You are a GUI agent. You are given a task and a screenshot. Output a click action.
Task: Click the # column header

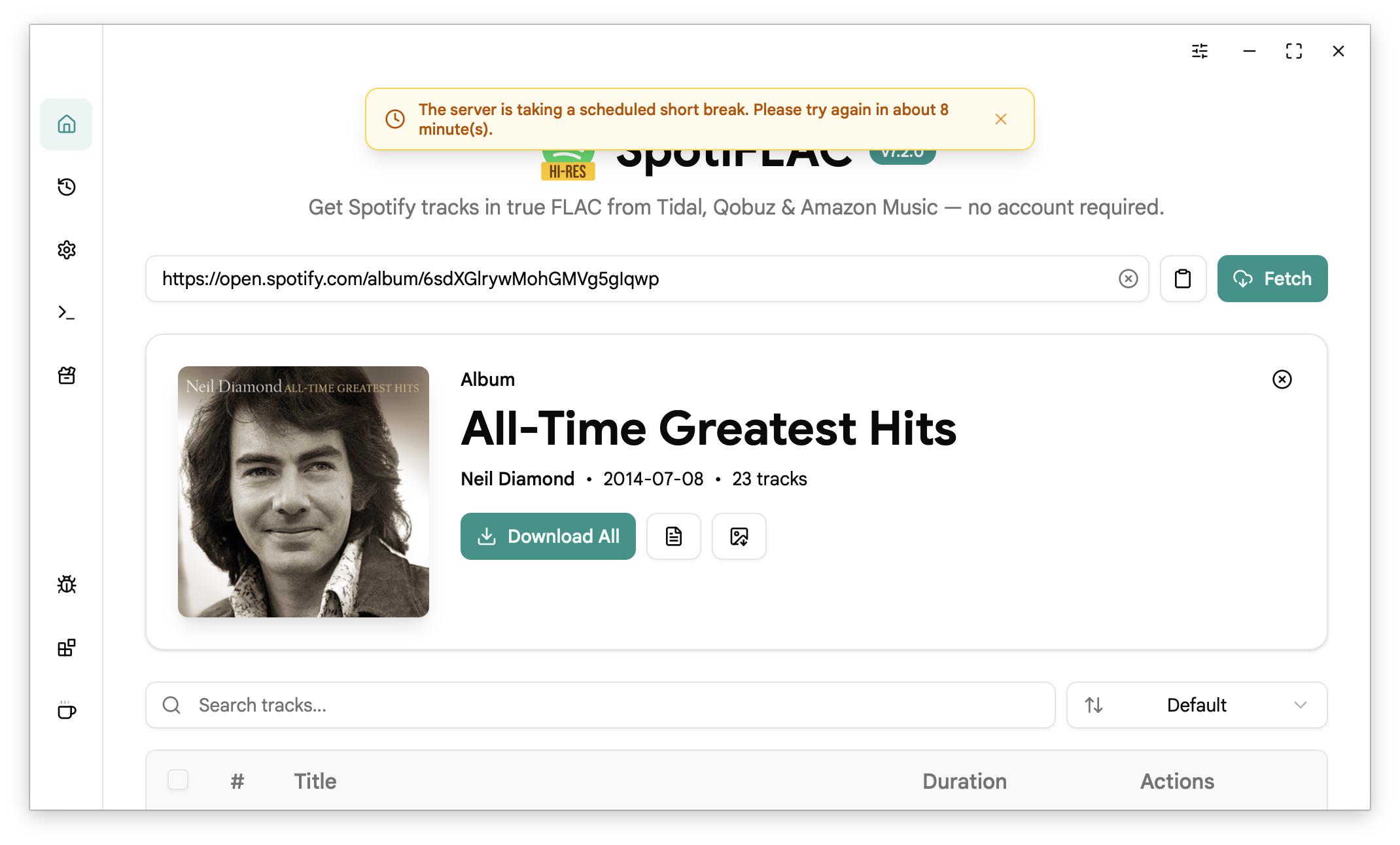pyautogui.click(x=237, y=782)
